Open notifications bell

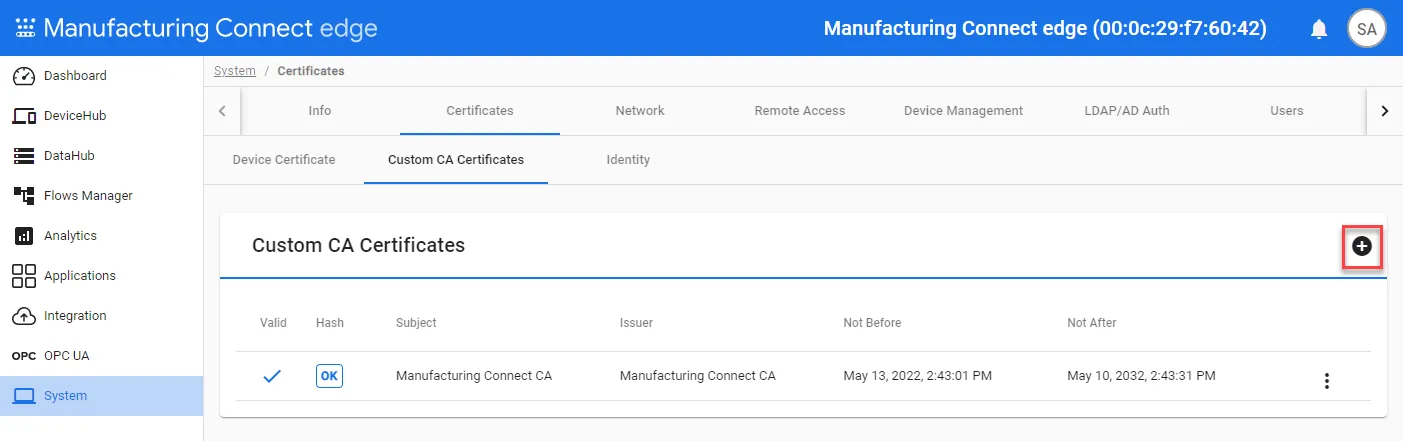[1319, 29]
